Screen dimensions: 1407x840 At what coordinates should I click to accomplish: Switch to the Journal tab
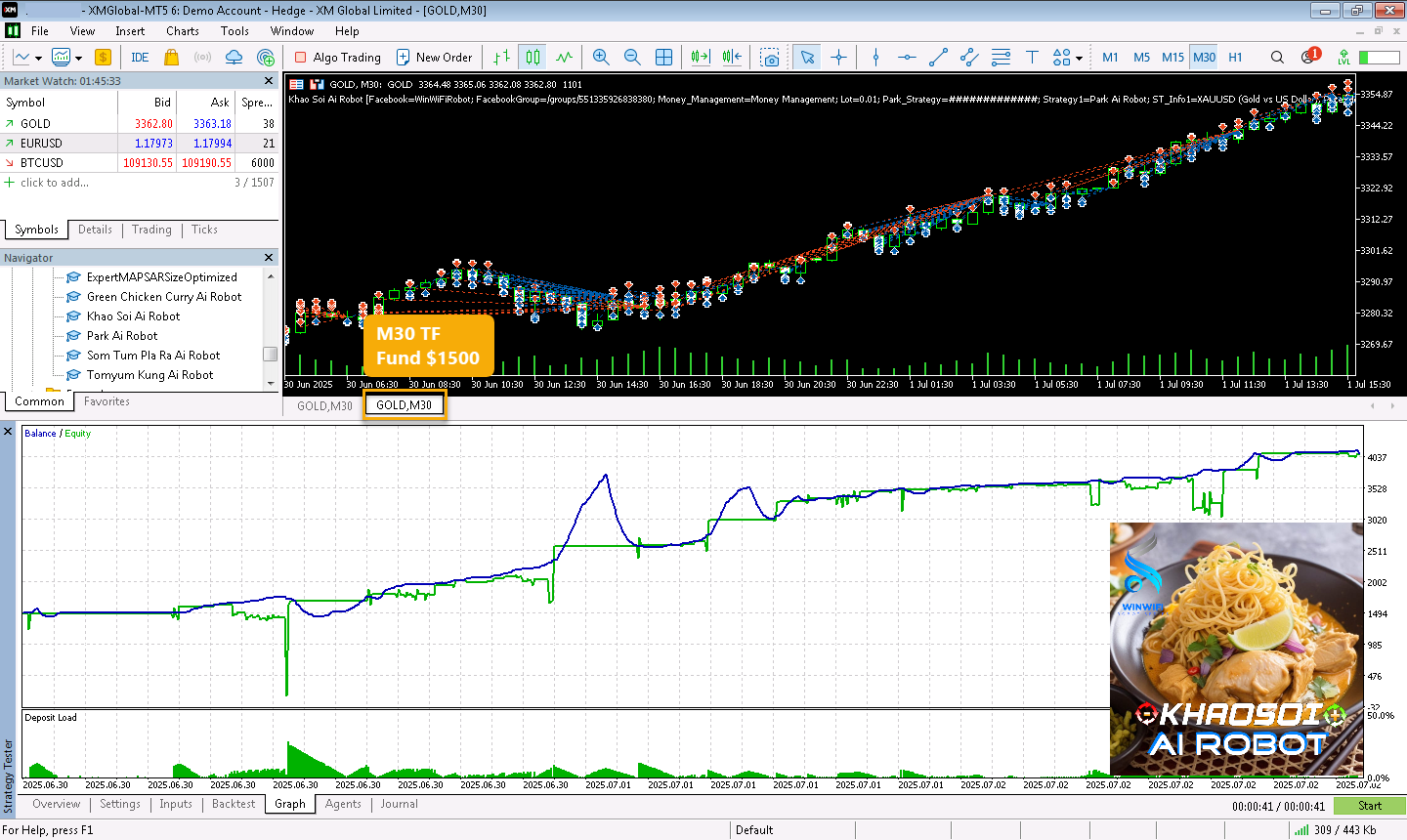(399, 804)
